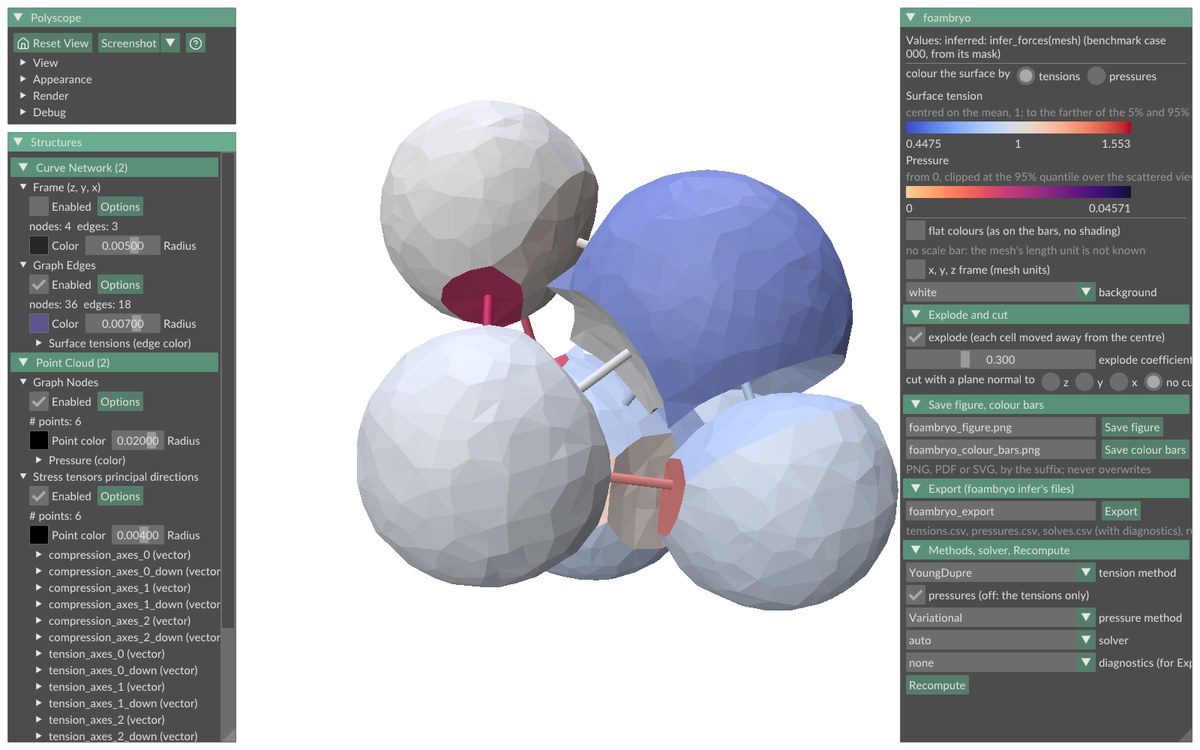Viewport: 1200px width, 750px height.
Task: Click the foambryo_figure.png filename field
Action: [x=1000, y=427]
